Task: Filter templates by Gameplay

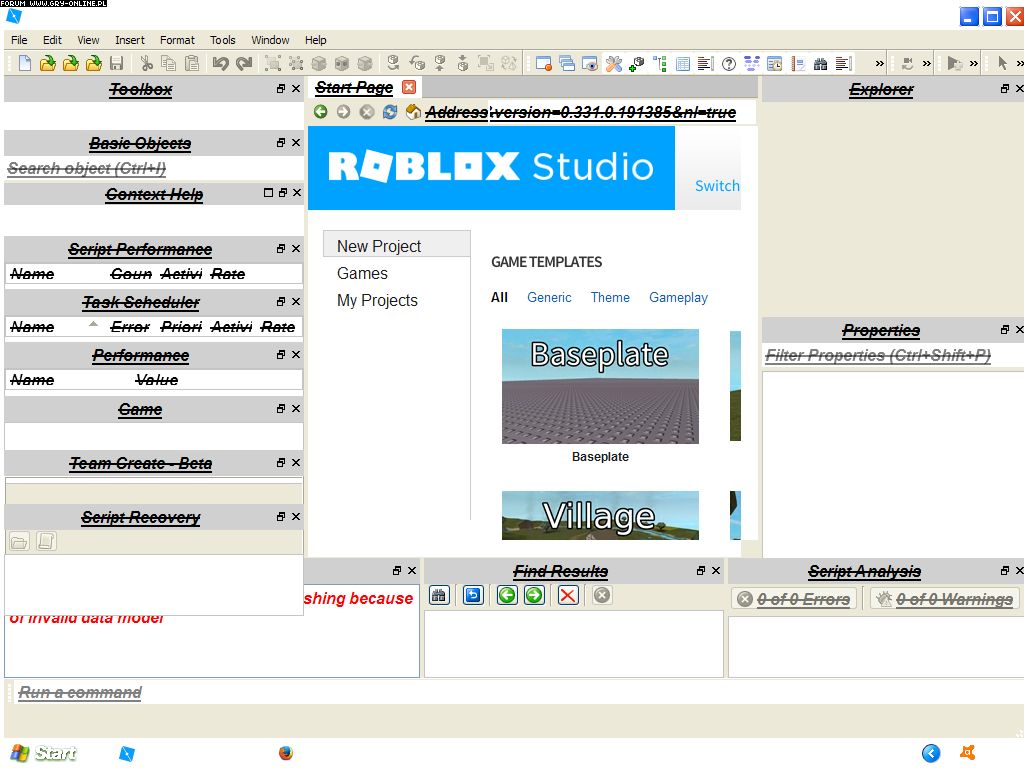Action: pos(678,297)
